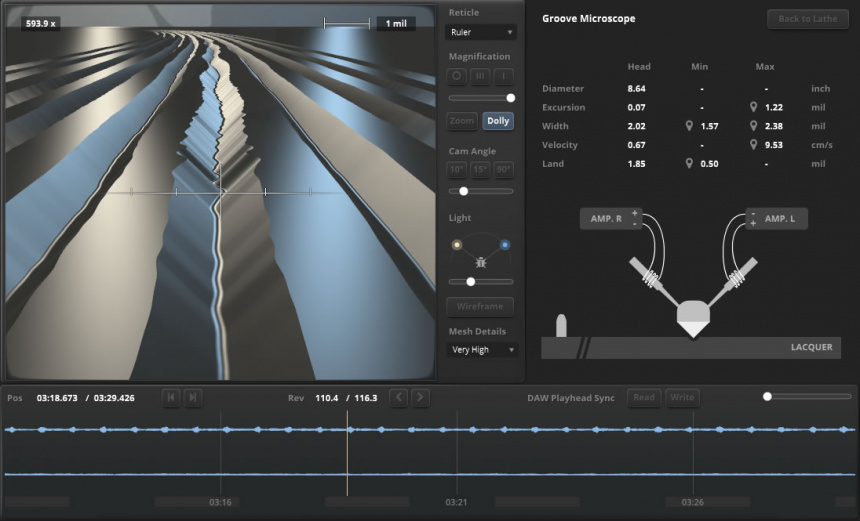The image size is (860, 521).
Task: Select the single-bar magnification preset icon
Action: point(506,77)
